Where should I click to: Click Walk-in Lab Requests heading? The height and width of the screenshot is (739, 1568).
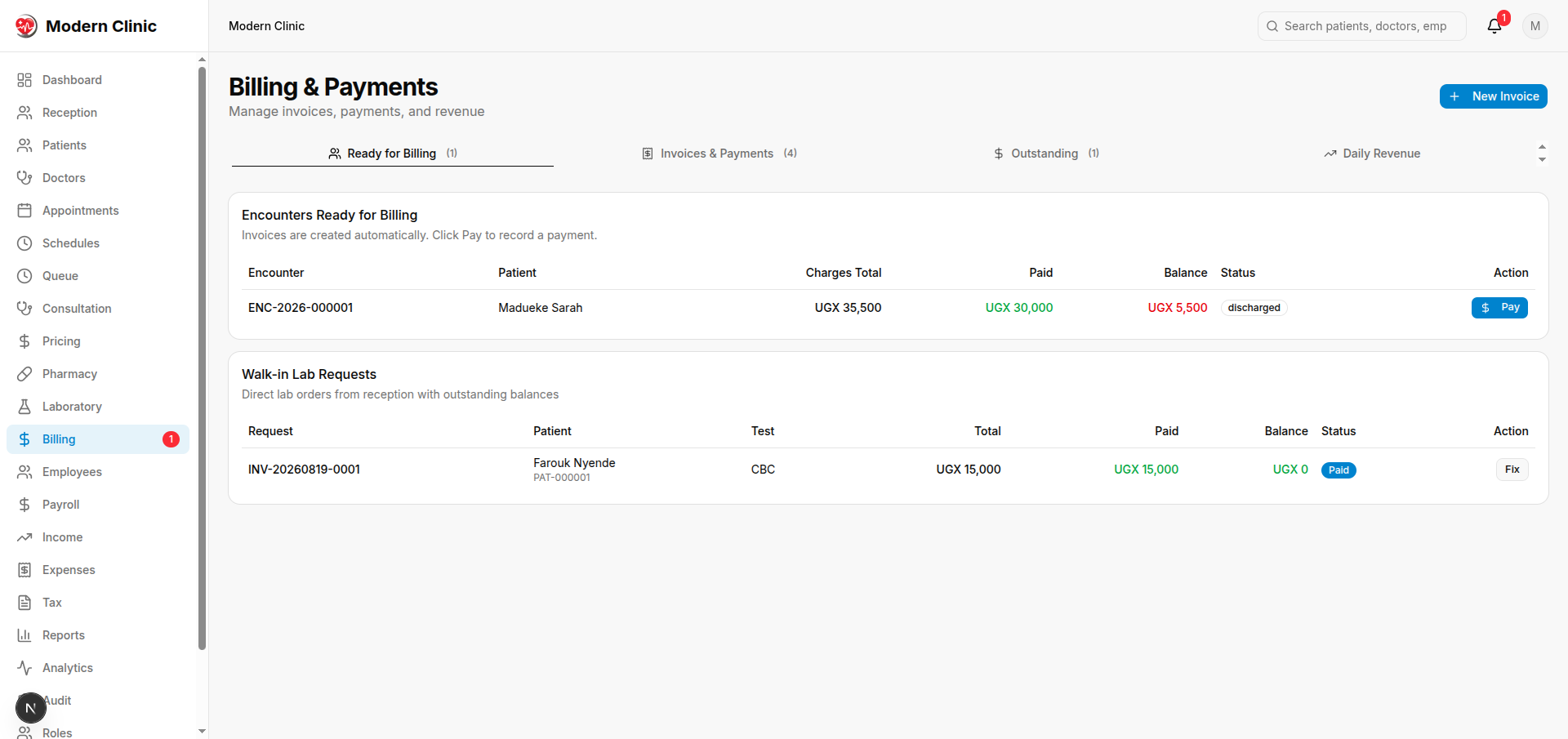click(309, 374)
